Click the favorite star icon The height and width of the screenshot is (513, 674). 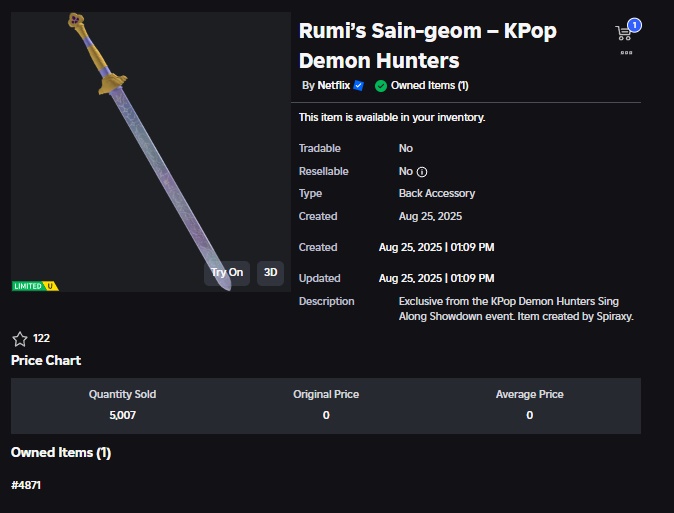click(x=20, y=339)
